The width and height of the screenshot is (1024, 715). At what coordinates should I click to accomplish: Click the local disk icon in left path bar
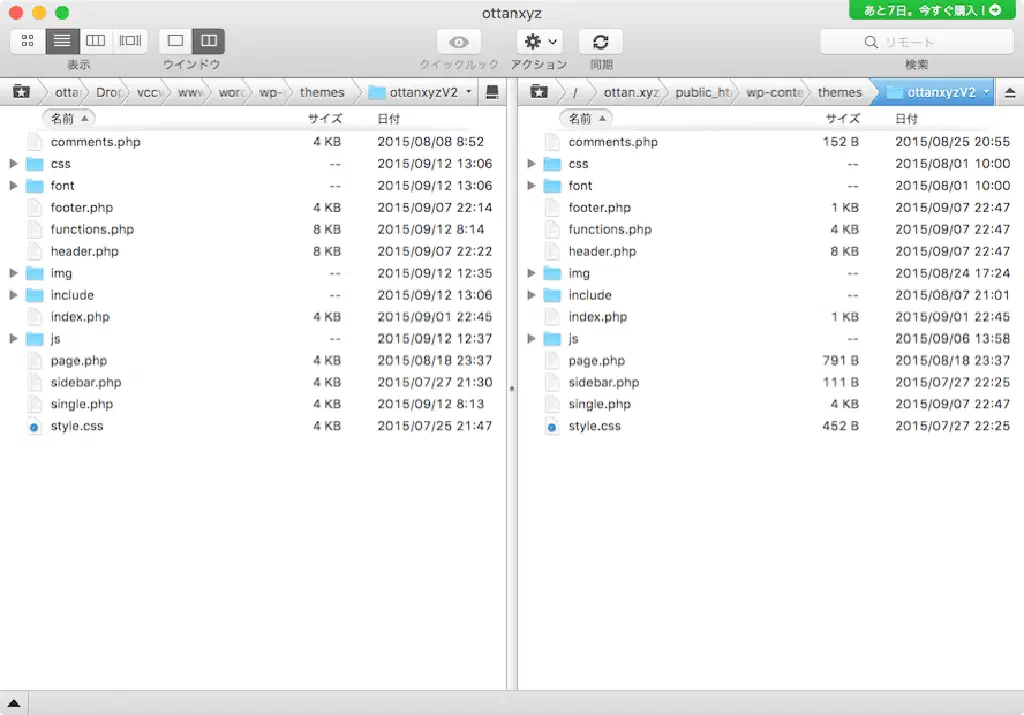click(492, 92)
